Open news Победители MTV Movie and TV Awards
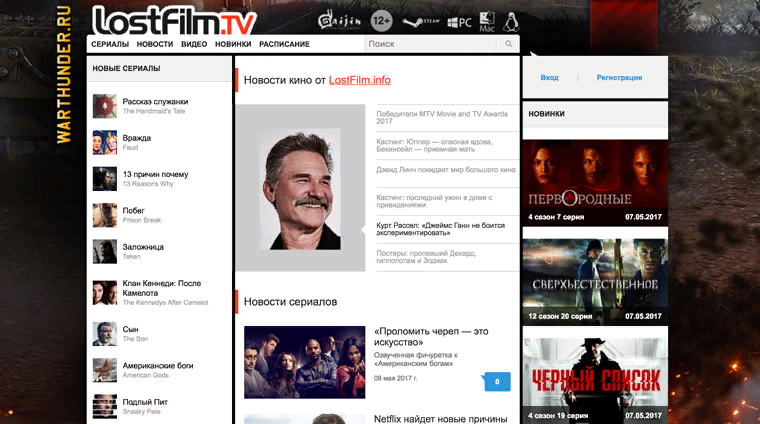 click(442, 117)
